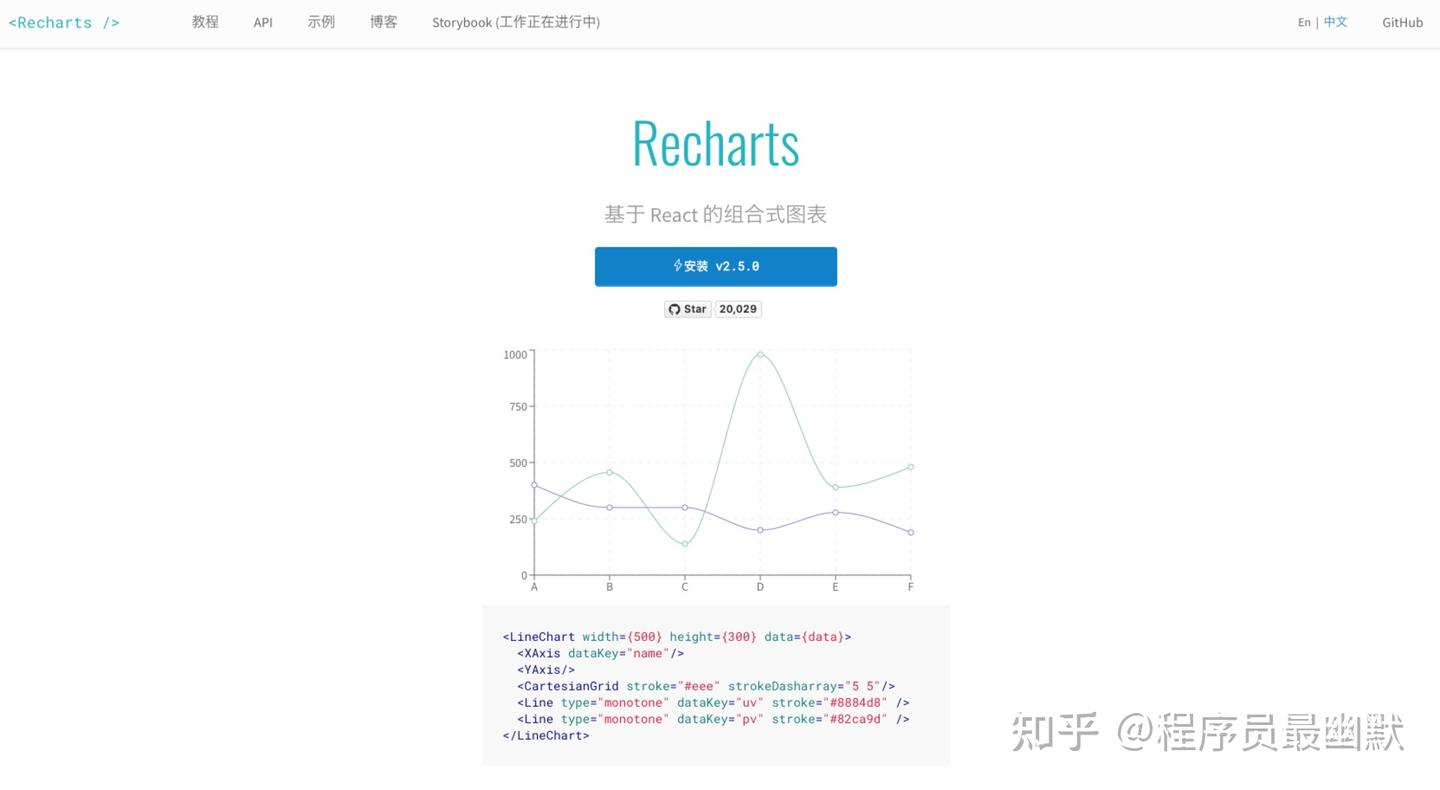
Task: Click the GitHub Star button
Action: pyautogui.click(x=688, y=309)
